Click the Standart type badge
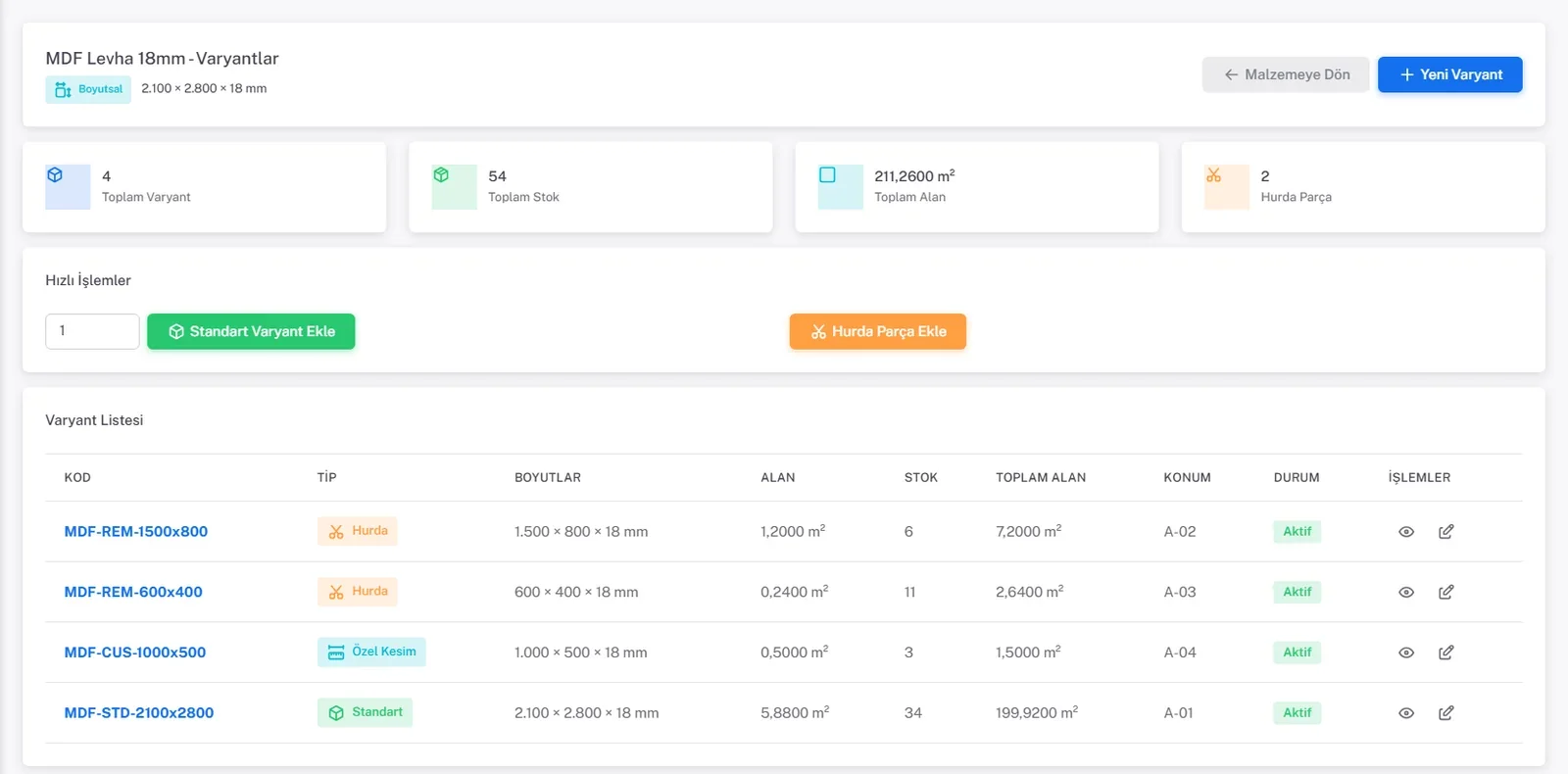 click(365, 712)
